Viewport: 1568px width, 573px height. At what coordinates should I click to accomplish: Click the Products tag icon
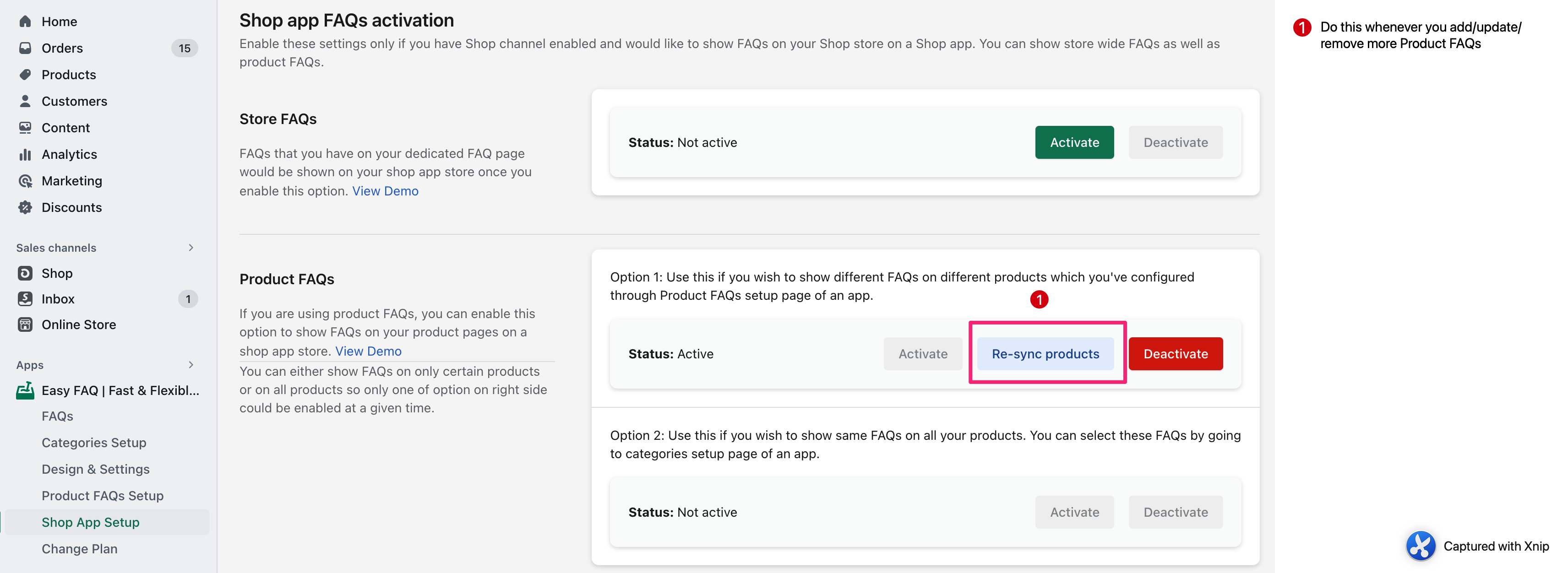click(x=25, y=75)
